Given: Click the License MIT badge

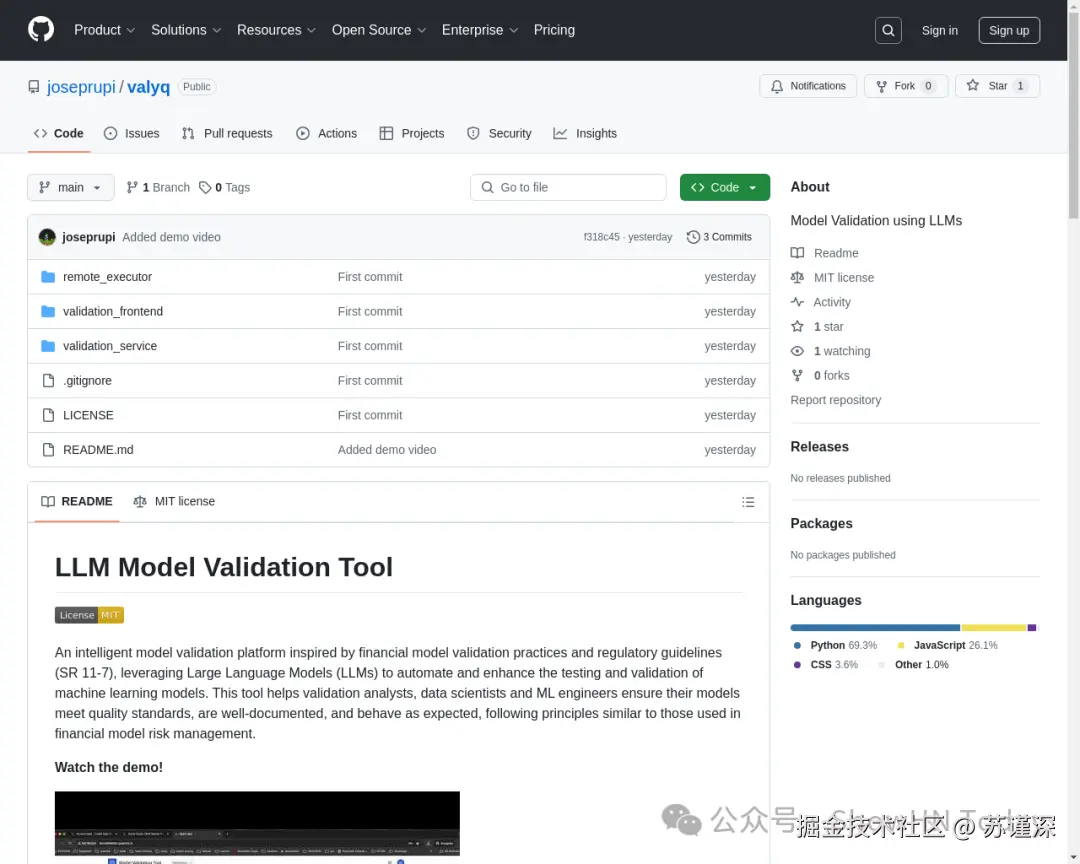Looking at the screenshot, I should (x=90, y=615).
